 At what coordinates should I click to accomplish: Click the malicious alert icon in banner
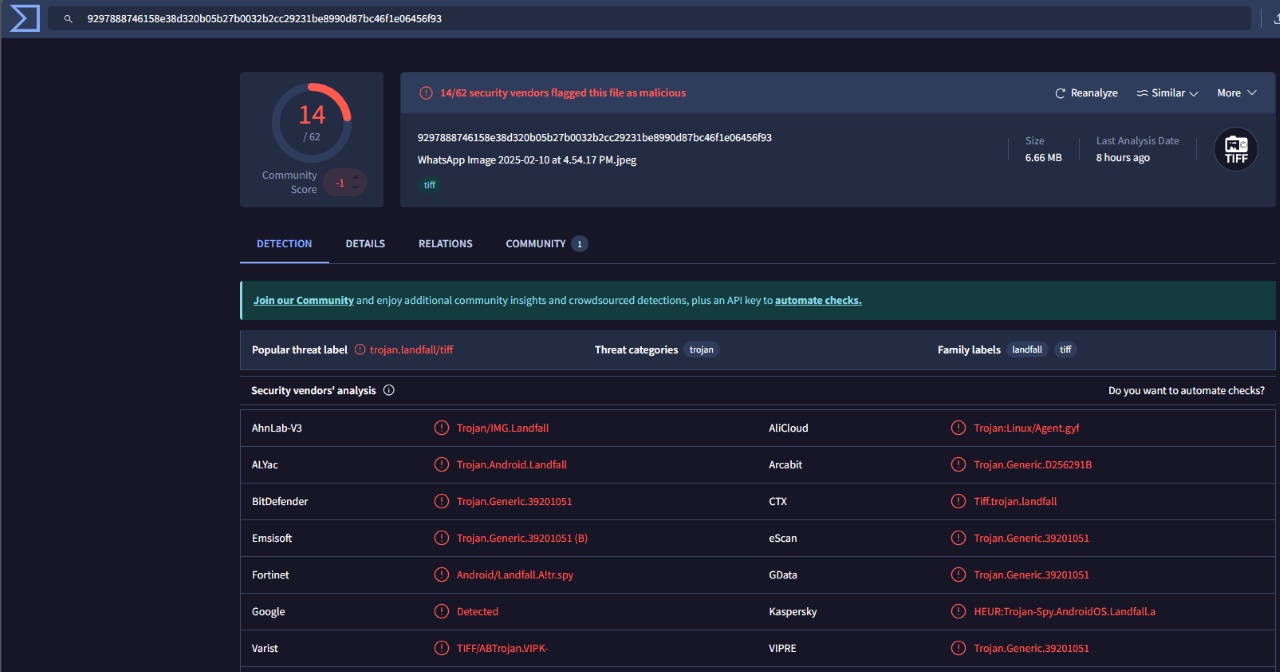426,93
